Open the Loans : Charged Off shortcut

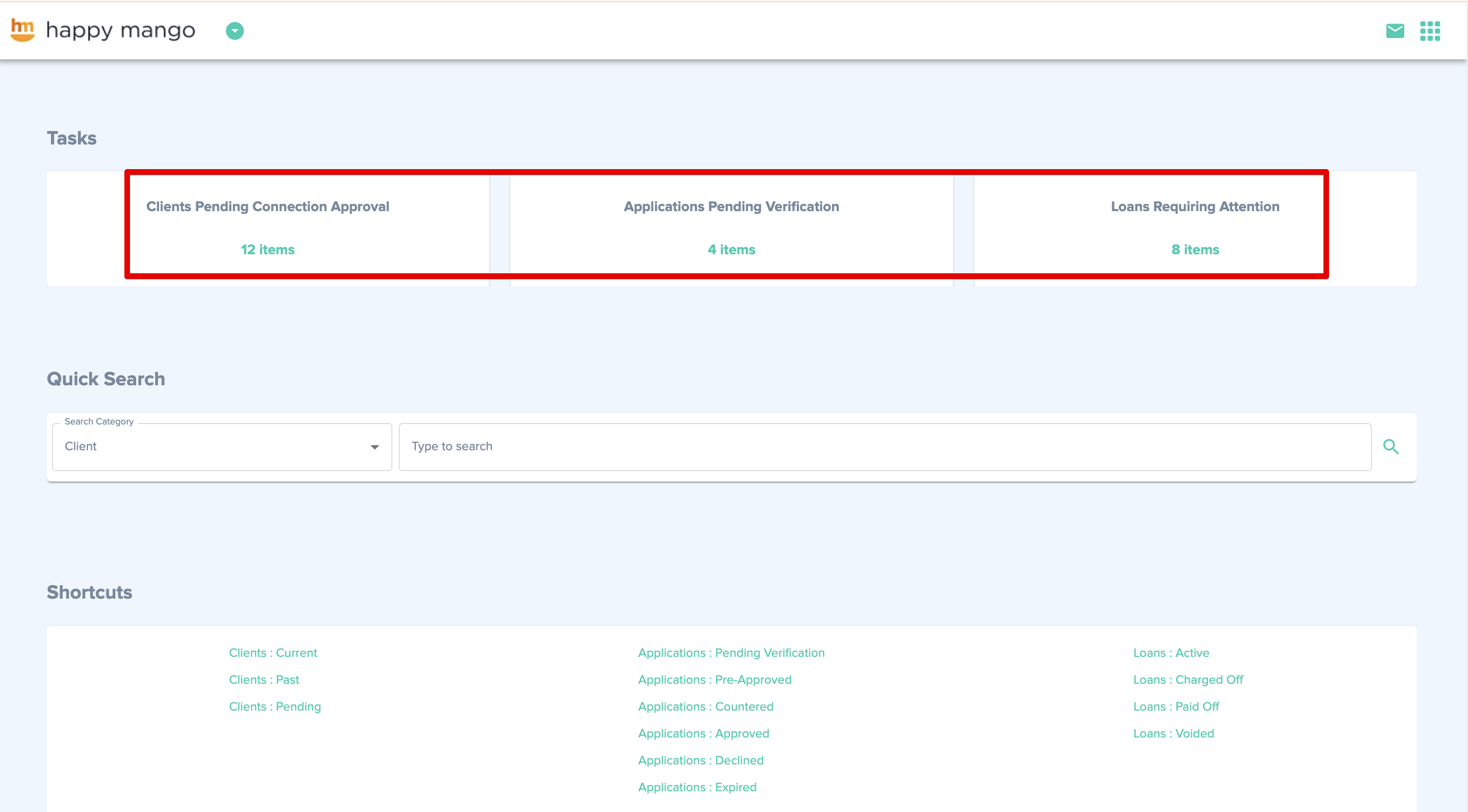coord(1188,679)
